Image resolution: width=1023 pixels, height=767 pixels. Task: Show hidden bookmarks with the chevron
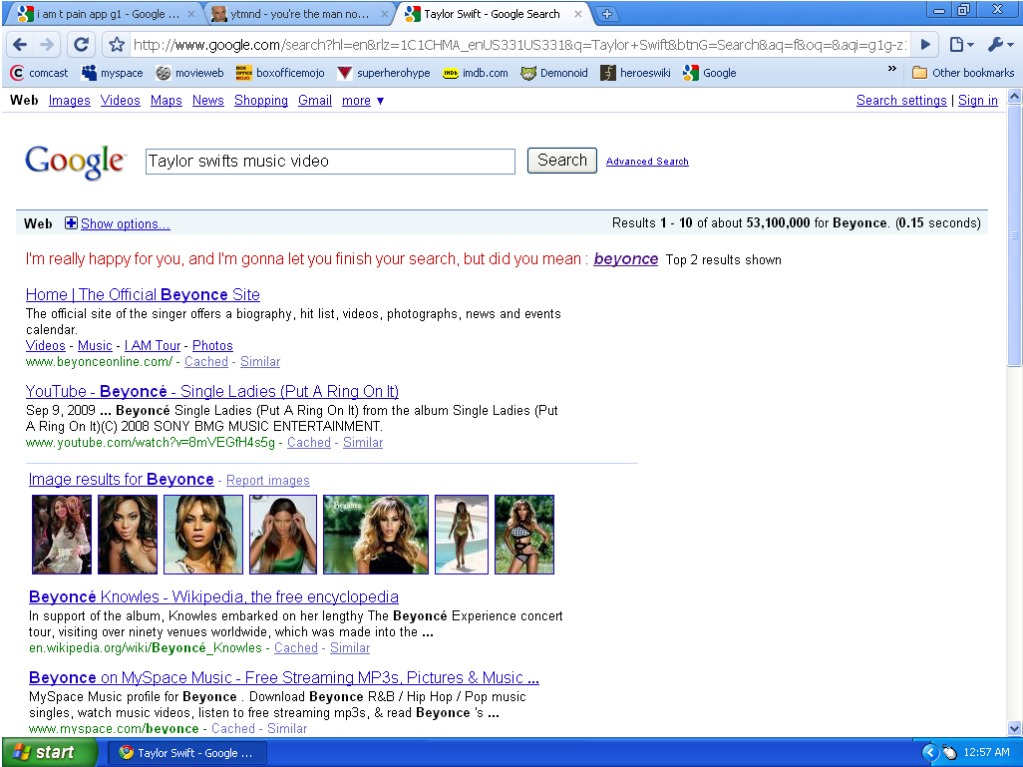892,69
